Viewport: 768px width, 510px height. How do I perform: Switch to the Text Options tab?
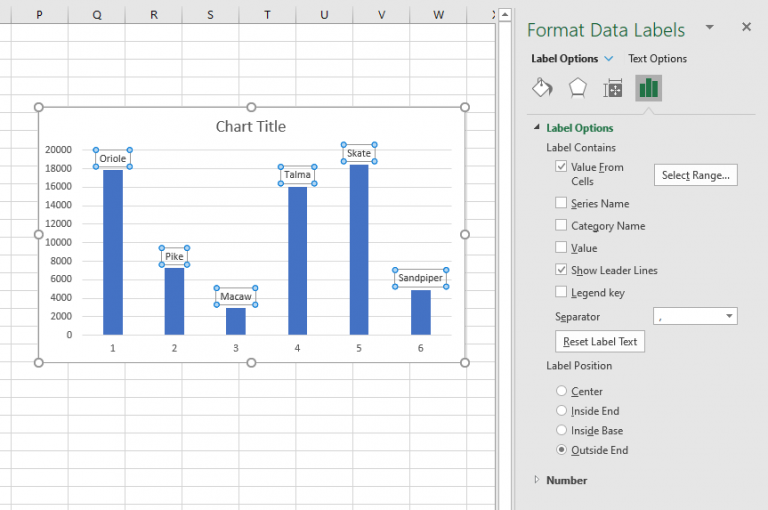(657, 59)
